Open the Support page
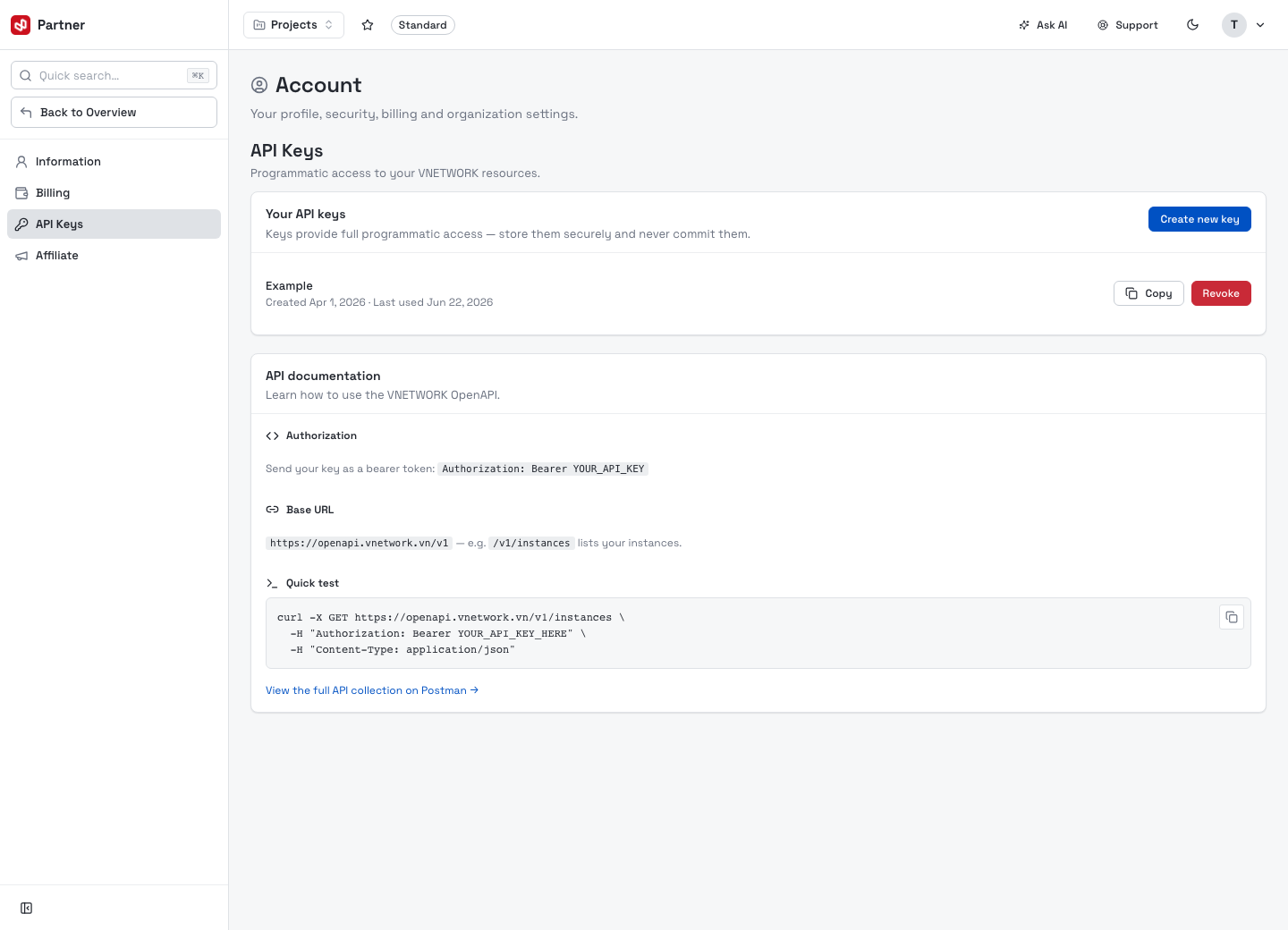 [x=1128, y=25]
